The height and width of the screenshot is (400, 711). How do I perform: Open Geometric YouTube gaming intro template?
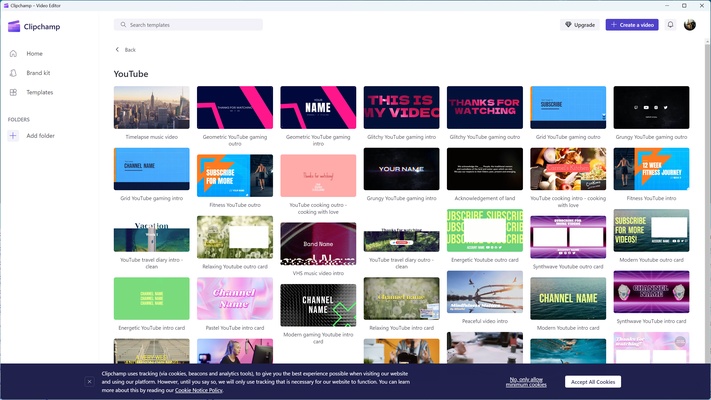click(x=318, y=107)
